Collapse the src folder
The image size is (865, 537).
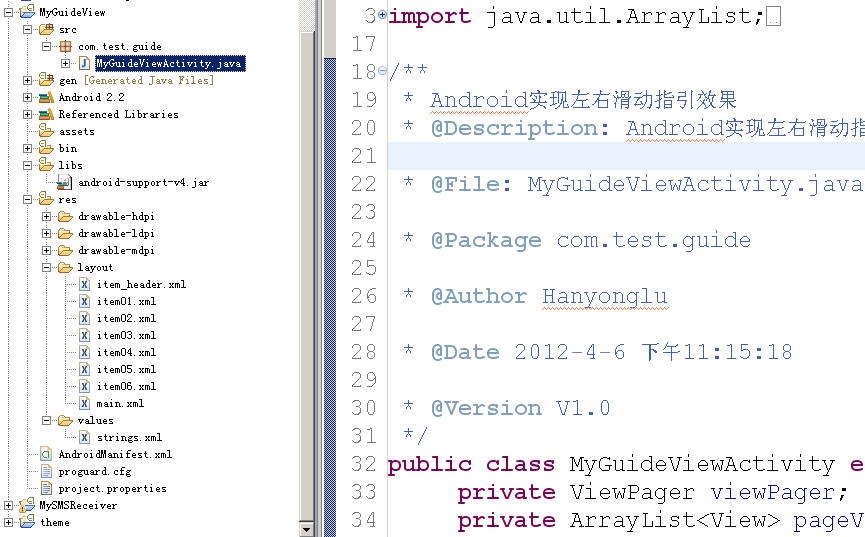click(x=27, y=29)
